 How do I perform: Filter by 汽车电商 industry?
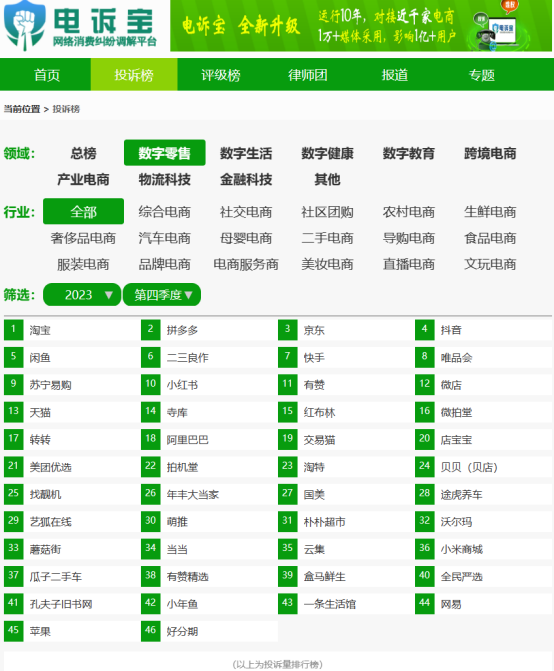pos(165,238)
